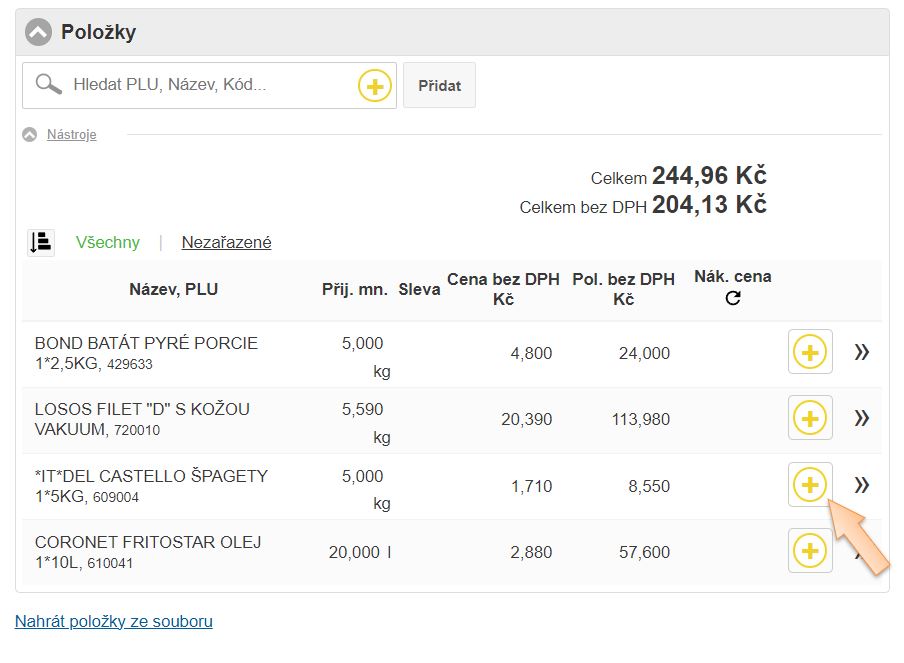
Task: Collapse the Položky panel with chevron
Action: coord(38,32)
